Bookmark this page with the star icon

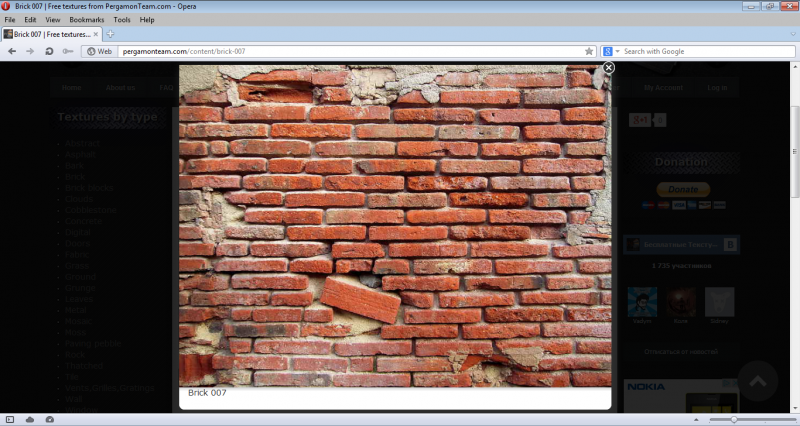click(589, 51)
